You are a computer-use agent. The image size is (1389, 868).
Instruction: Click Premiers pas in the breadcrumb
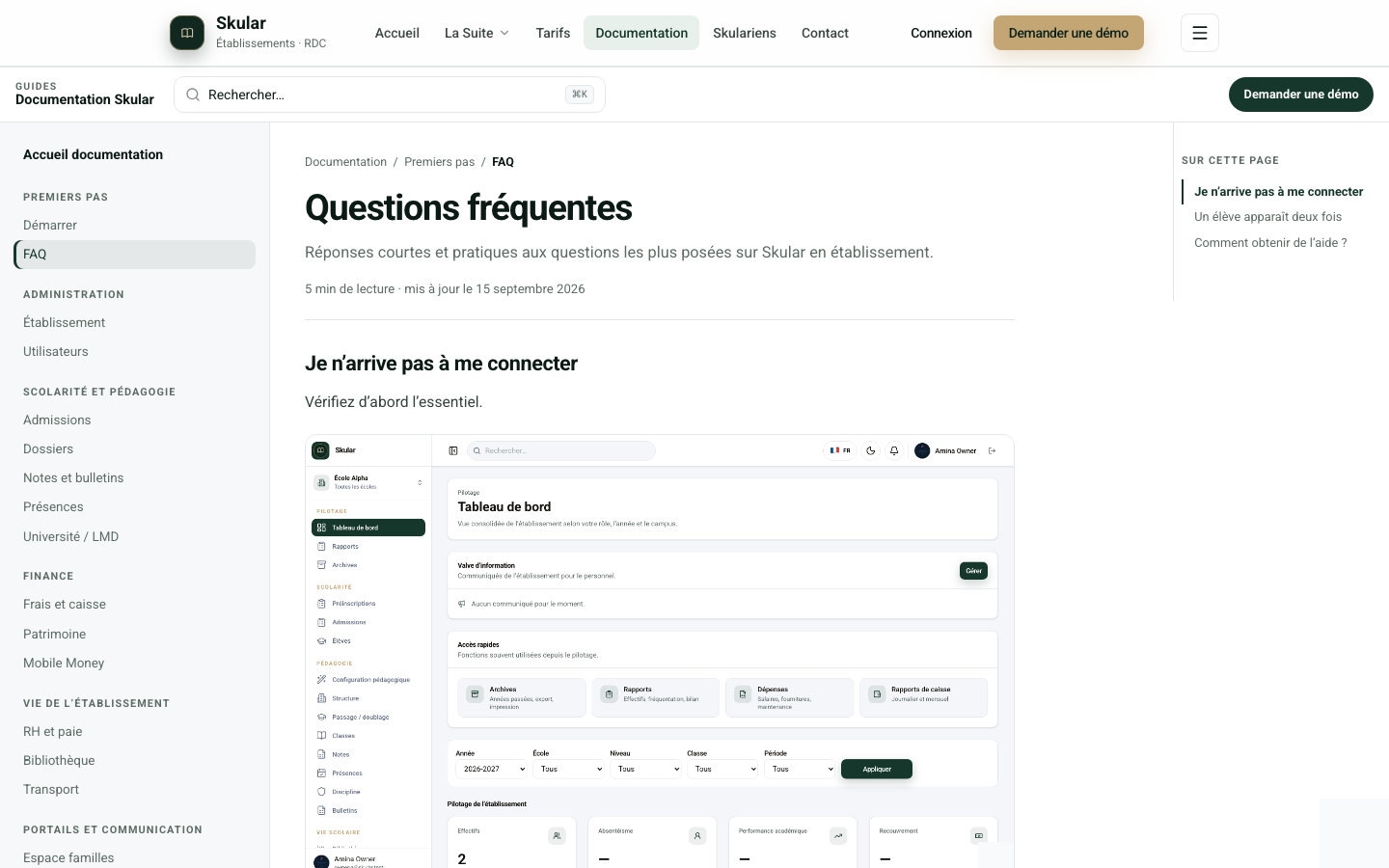(x=440, y=162)
